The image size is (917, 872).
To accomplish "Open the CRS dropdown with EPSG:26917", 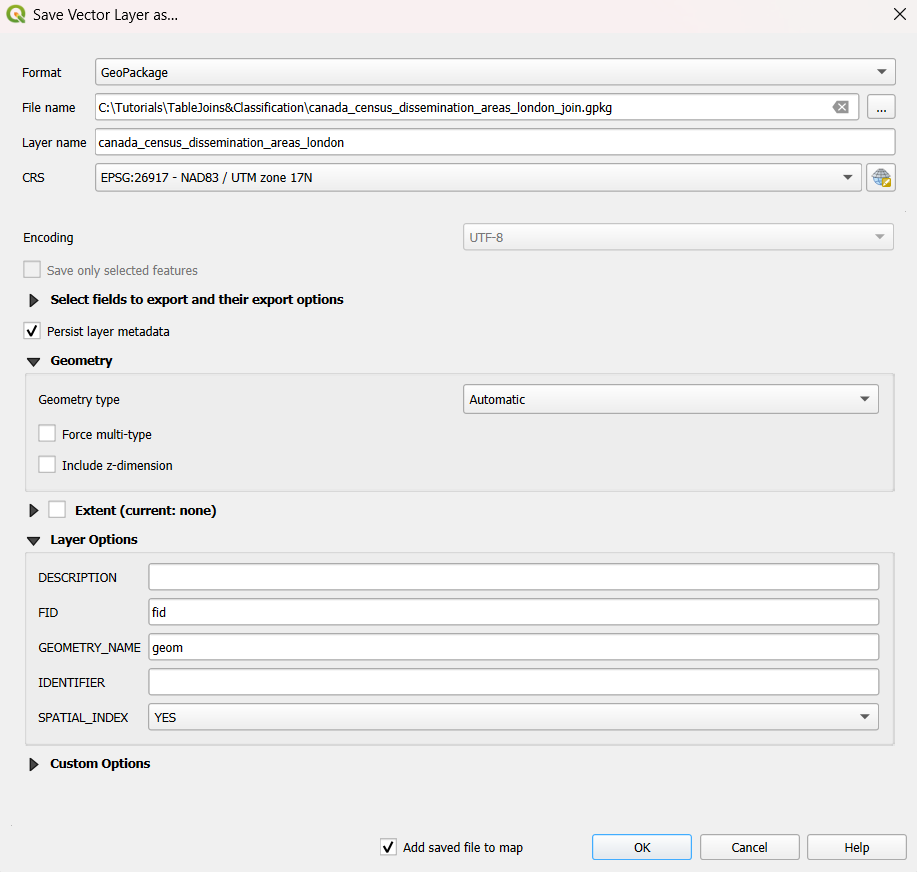I will point(478,177).
